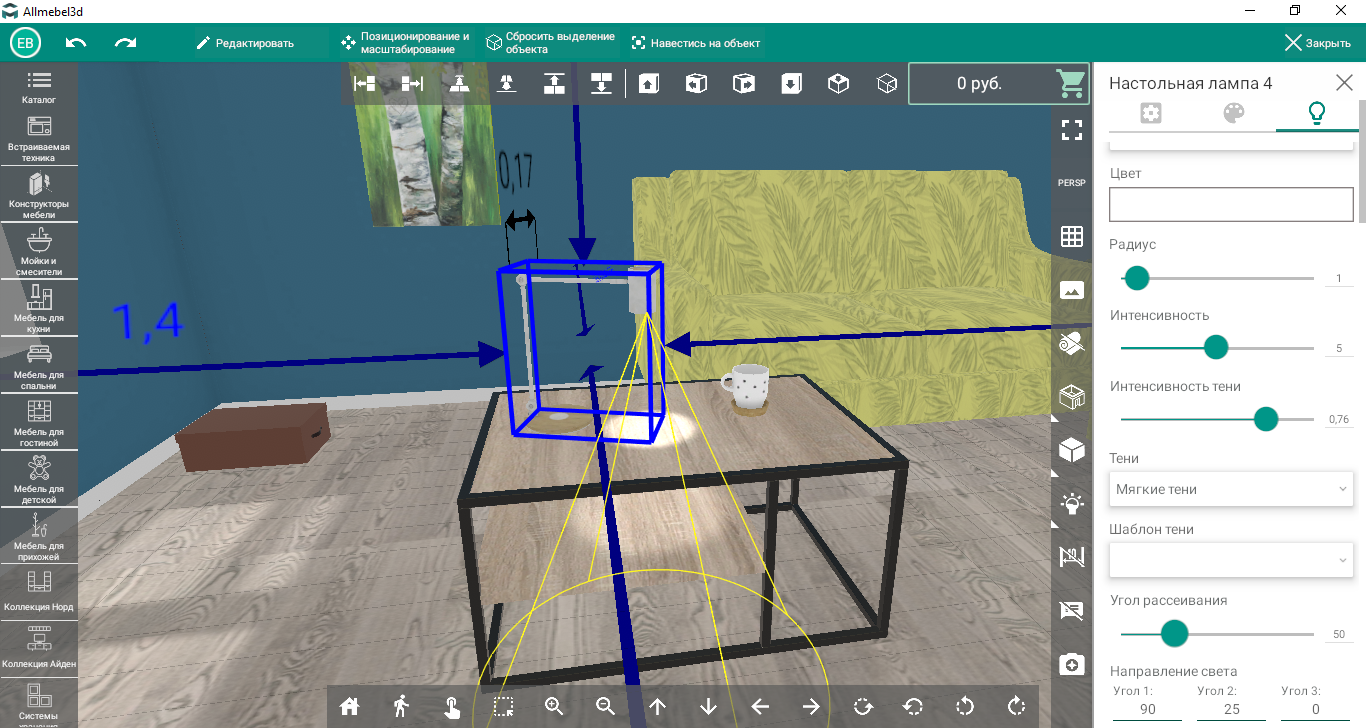The width and height of the screenshot is (1366, 728).
Task: Open the shopping cart showing 0 руб.
Action: pos(998,84)
